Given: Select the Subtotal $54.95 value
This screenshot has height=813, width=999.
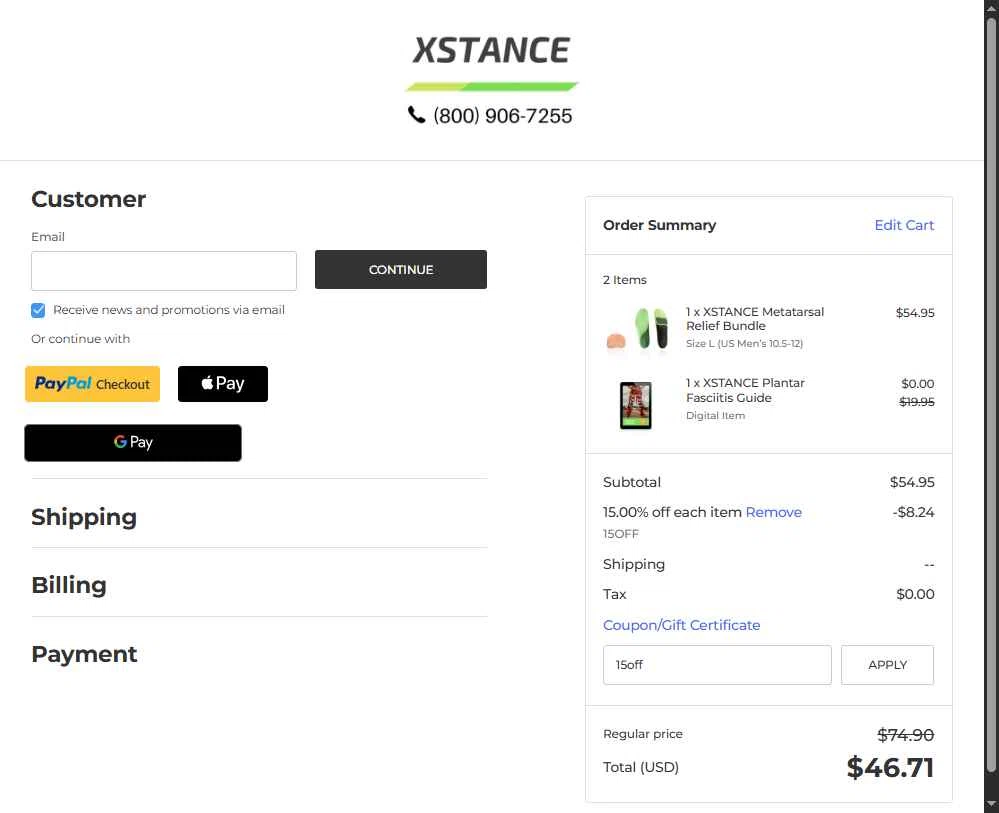Looking at the screenshot, I should point(912,482).
